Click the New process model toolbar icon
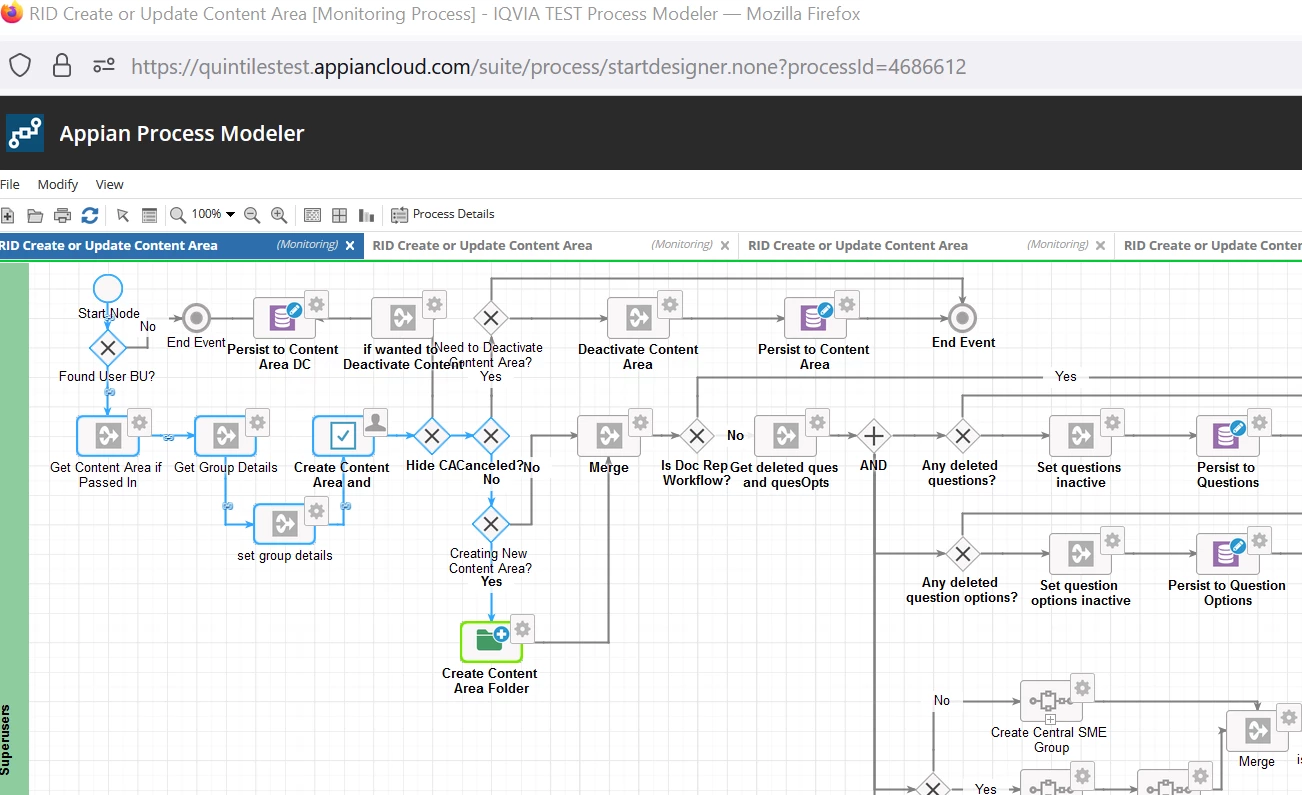Image resolution: width=1302 pixels, height=795 pixels. click(7, 215)
